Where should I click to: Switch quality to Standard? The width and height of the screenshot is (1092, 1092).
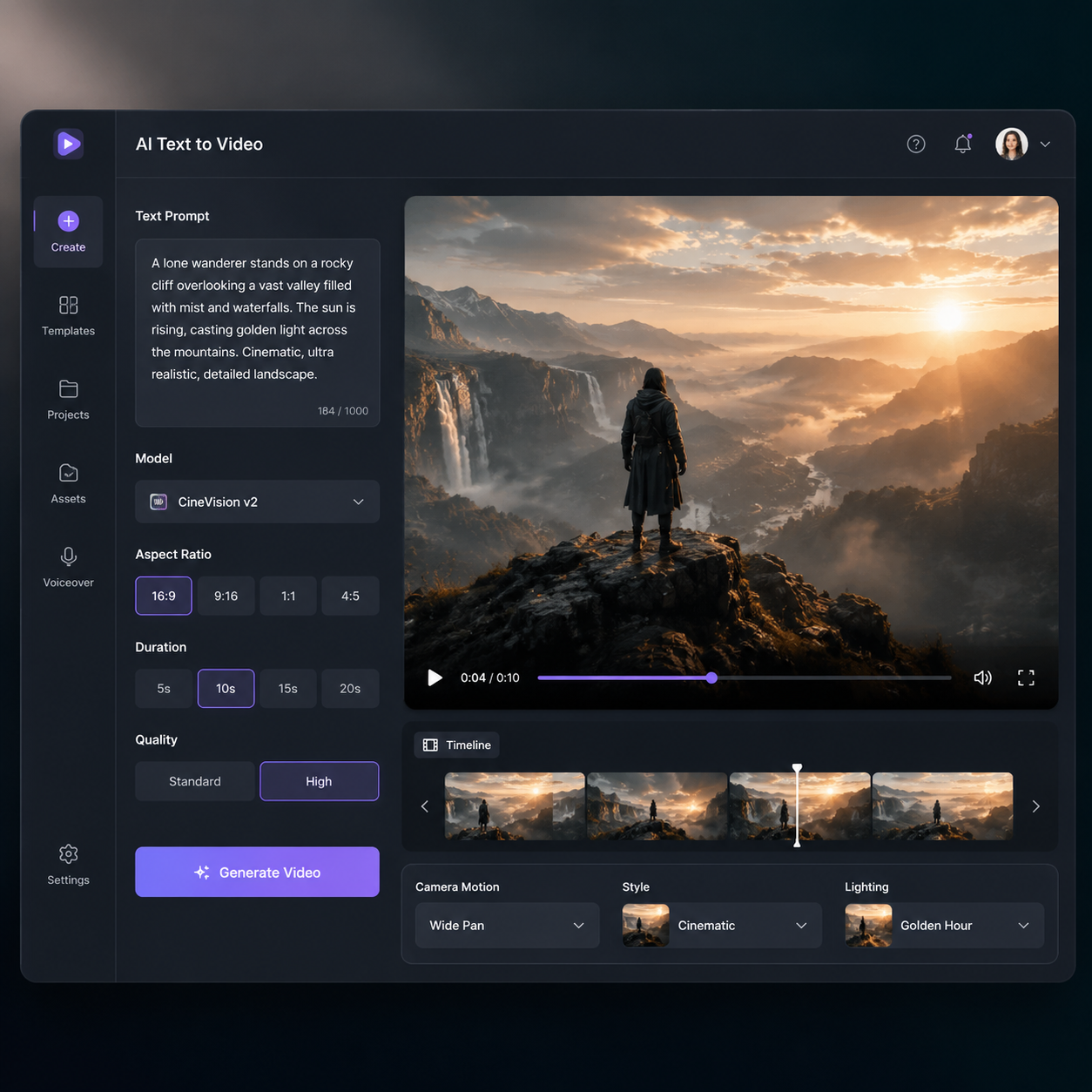(195, 781)
